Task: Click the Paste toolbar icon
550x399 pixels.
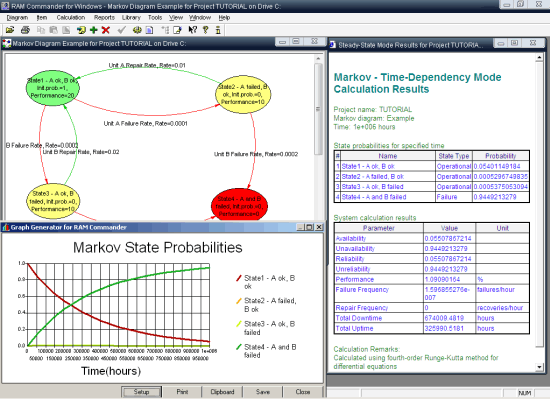Action: pos(53,30)
